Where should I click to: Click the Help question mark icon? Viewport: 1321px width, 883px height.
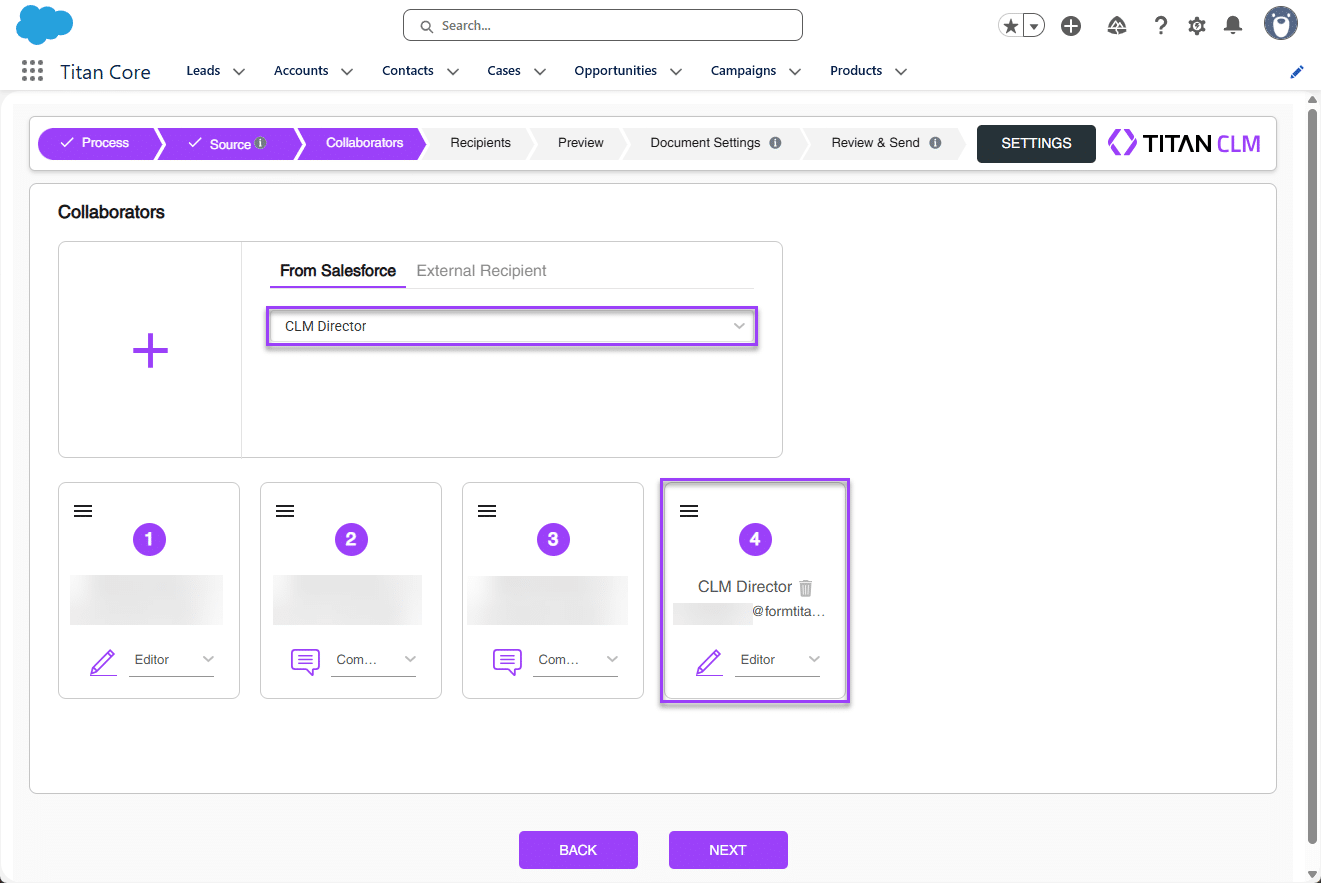(1160, 25)
